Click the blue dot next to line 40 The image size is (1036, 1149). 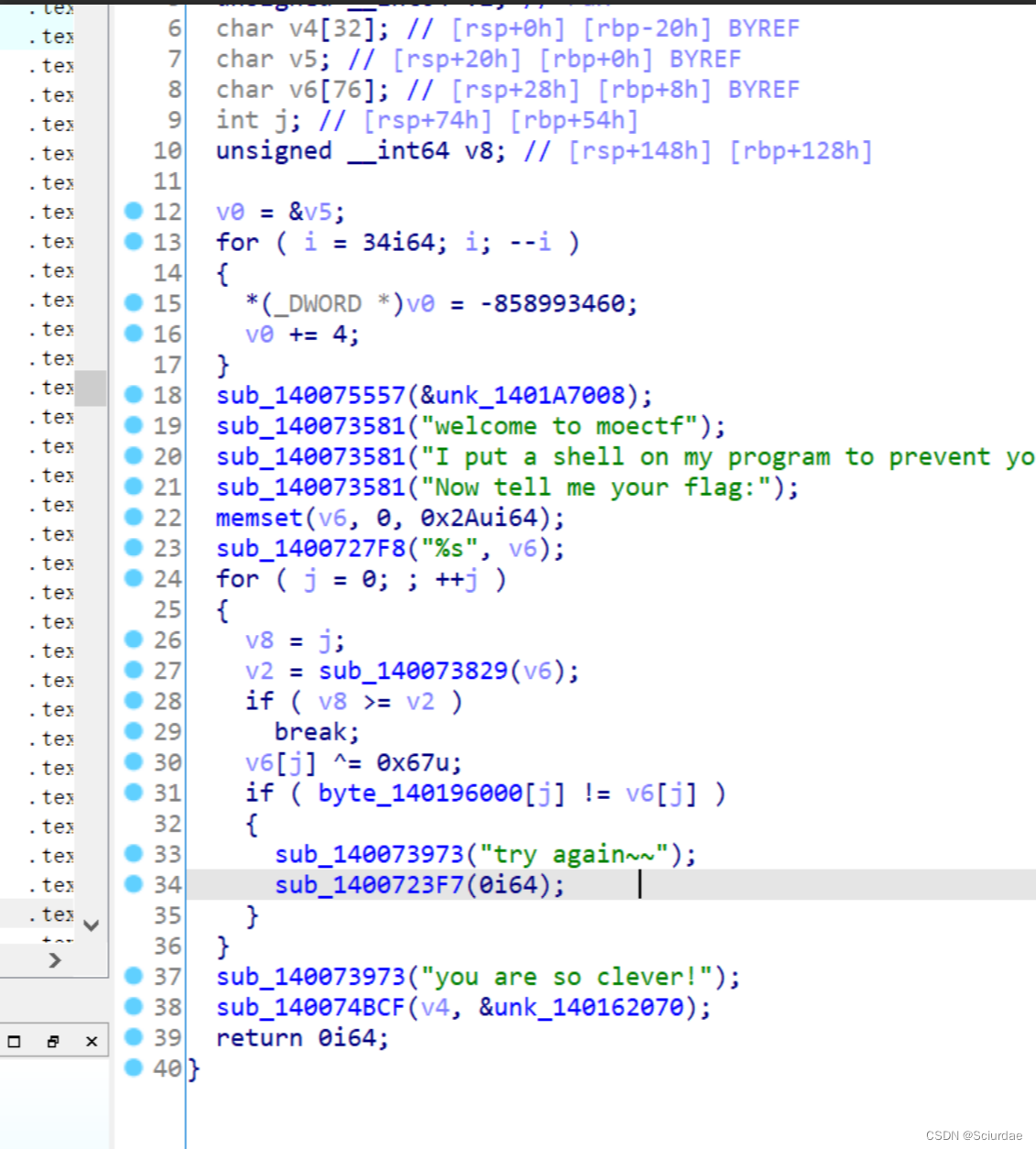(x=135, y=1067)
